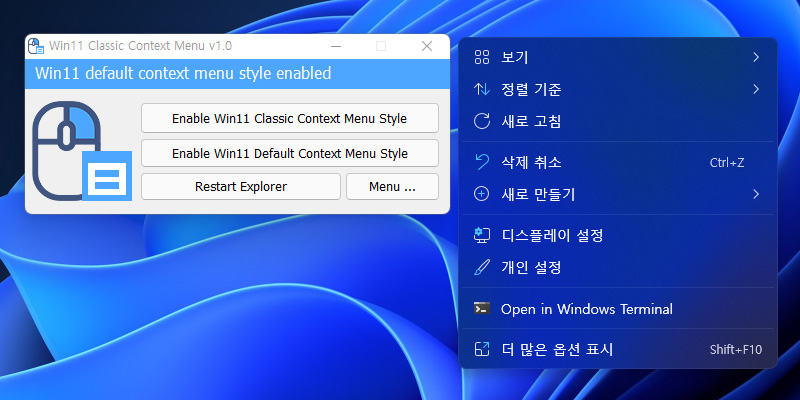Expand the 새로 만들기 submenu chevron
Viewport: 800px width, 400px height.
756,194
